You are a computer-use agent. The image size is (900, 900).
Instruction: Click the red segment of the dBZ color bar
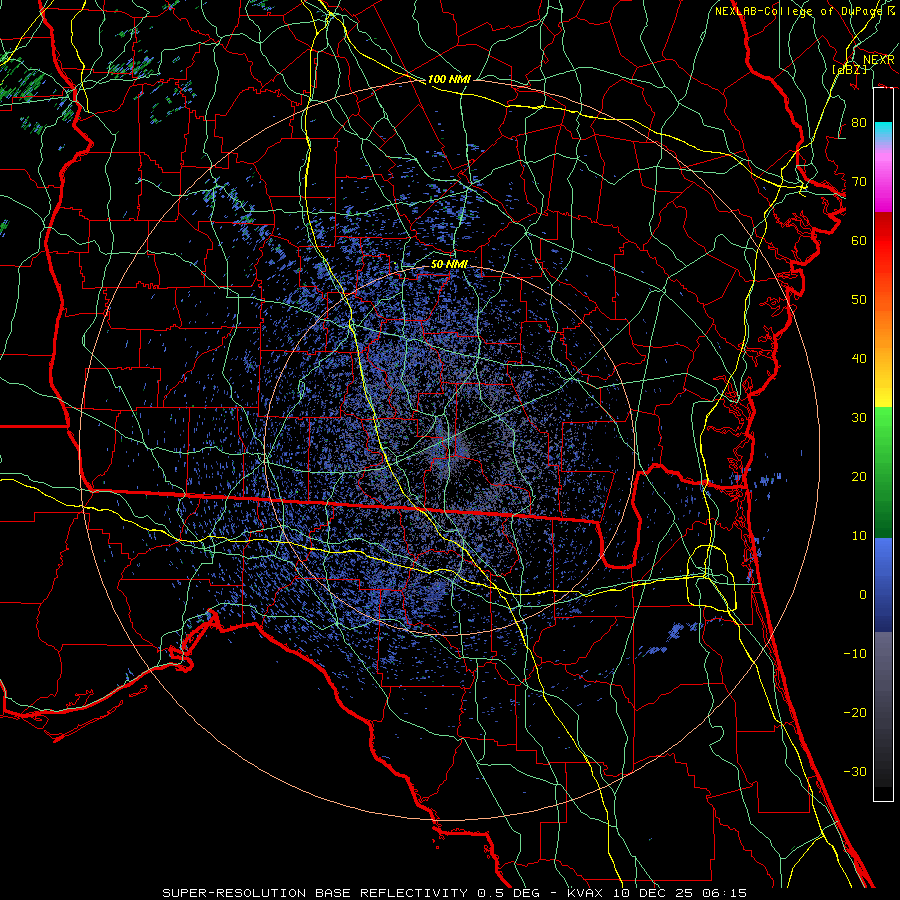point(883,241)
